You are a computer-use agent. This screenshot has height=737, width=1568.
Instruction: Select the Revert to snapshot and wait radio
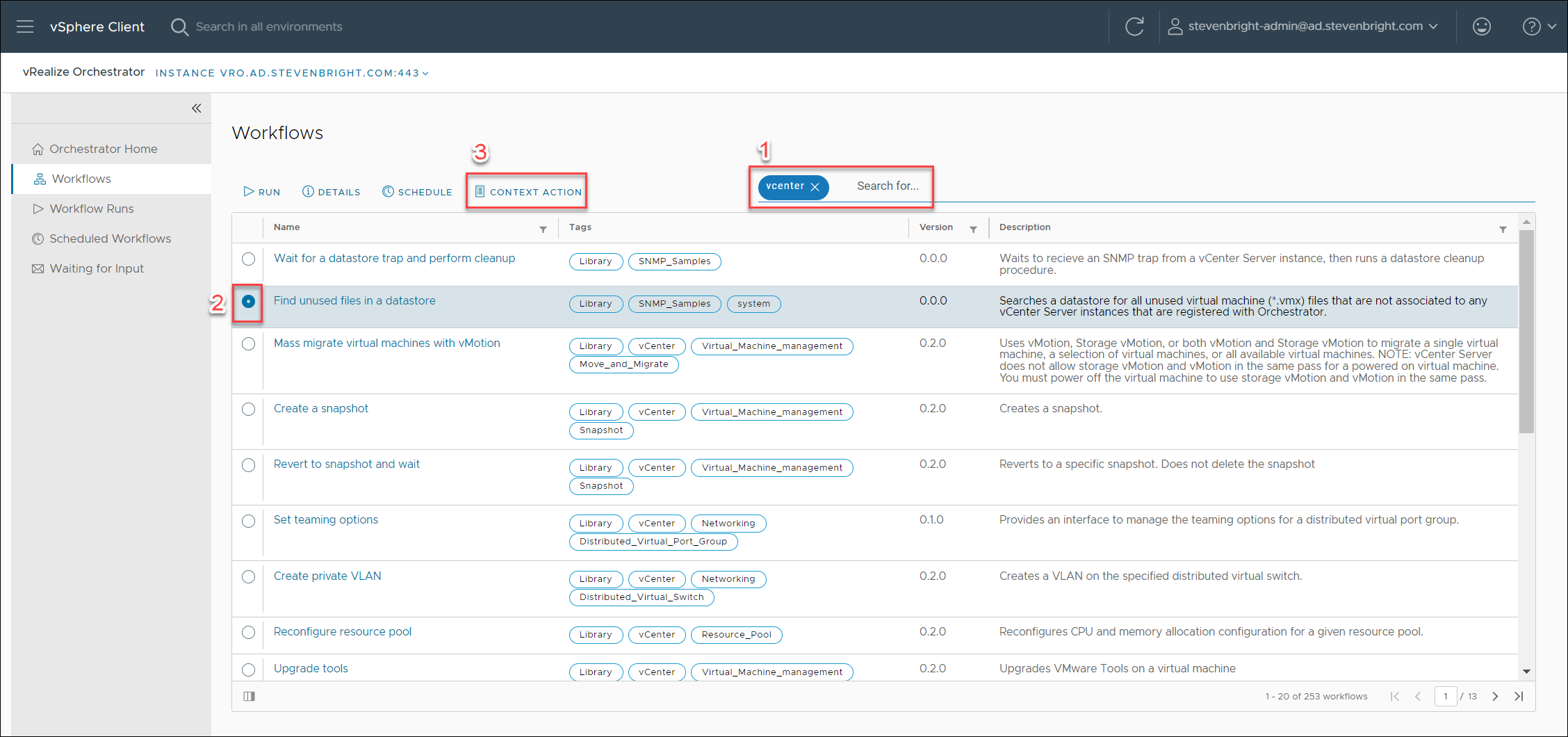click(x=248, y=465)
